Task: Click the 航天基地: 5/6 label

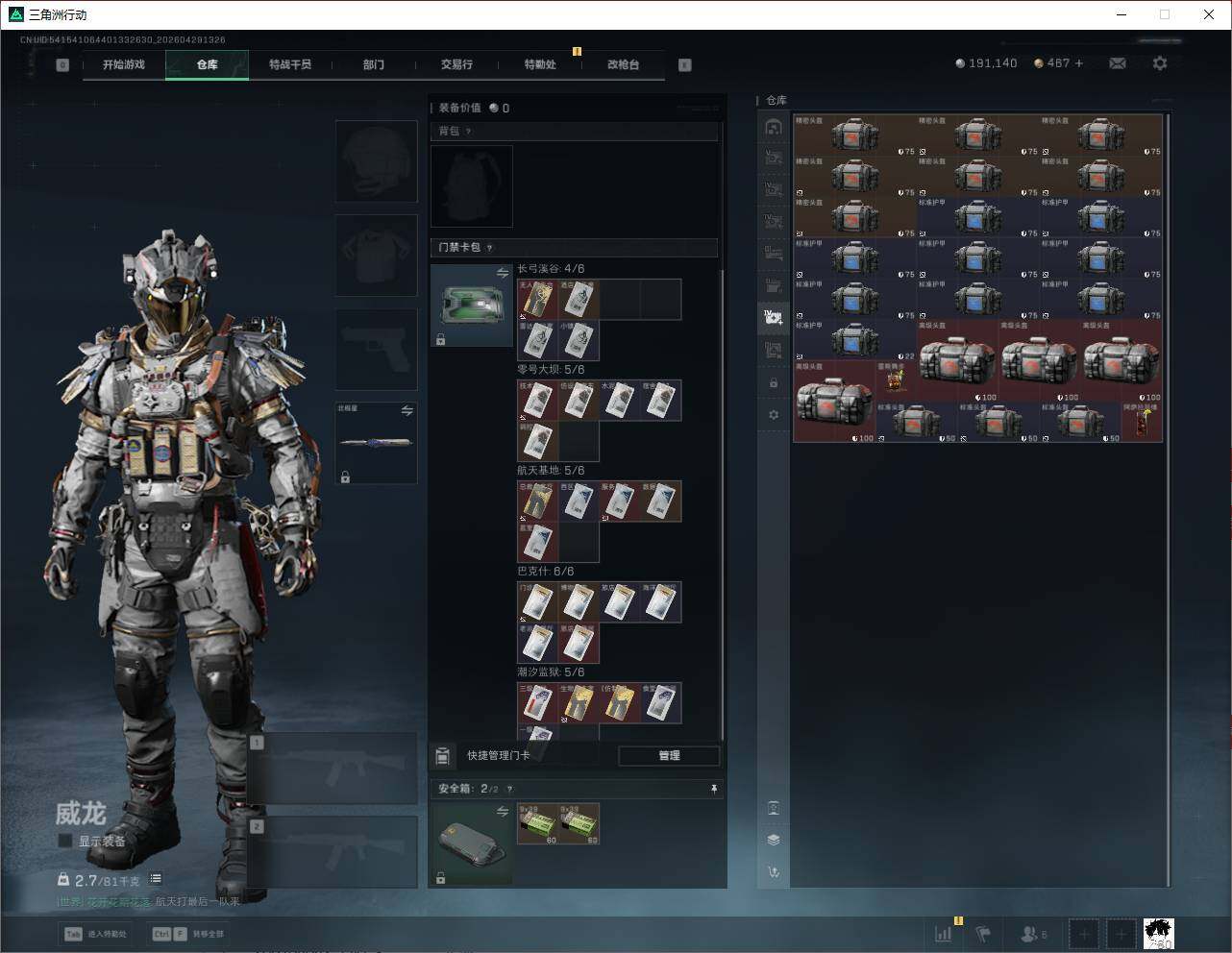Action: click(x=551, y=471)
